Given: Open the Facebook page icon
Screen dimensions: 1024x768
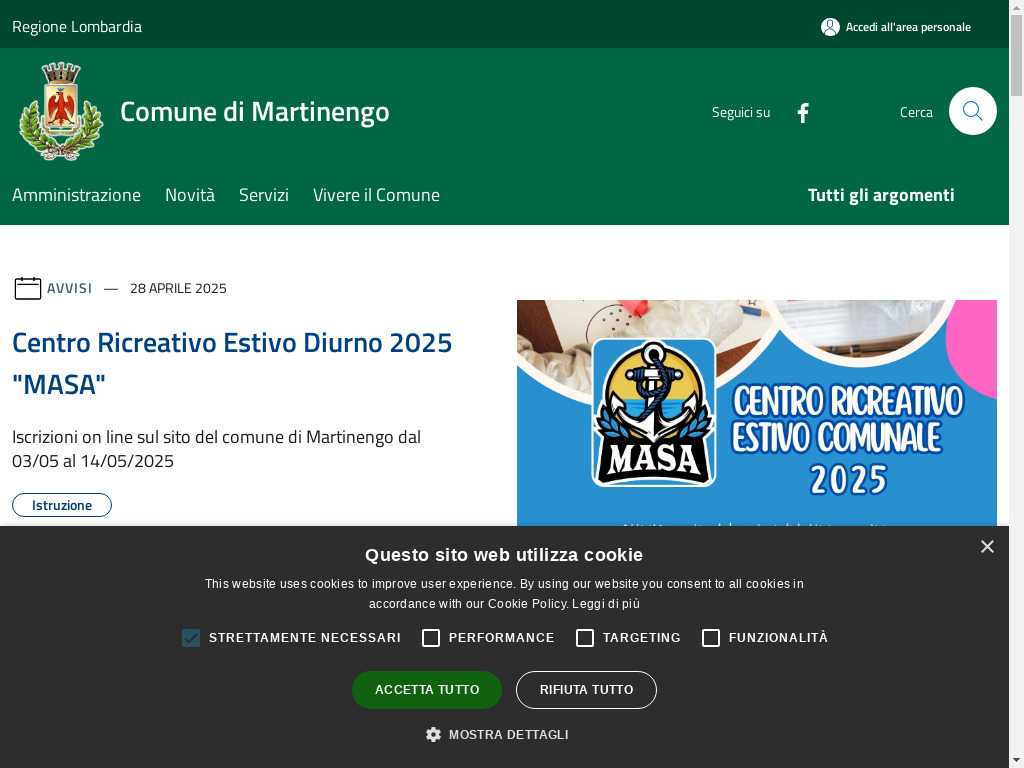Looking at the screenshot, I should [803, 112].
